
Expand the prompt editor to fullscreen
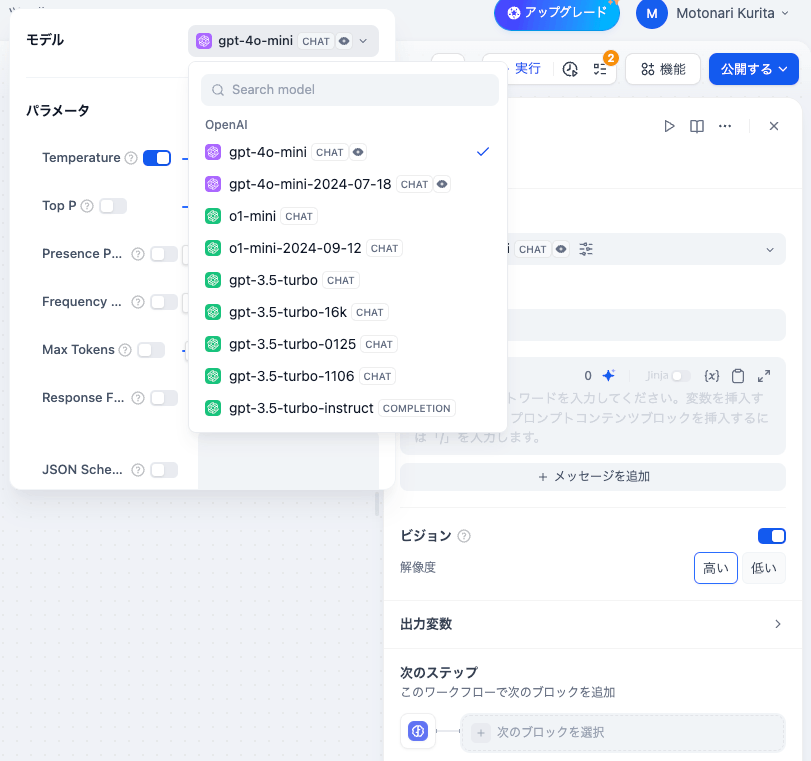[x=764, y=376]
